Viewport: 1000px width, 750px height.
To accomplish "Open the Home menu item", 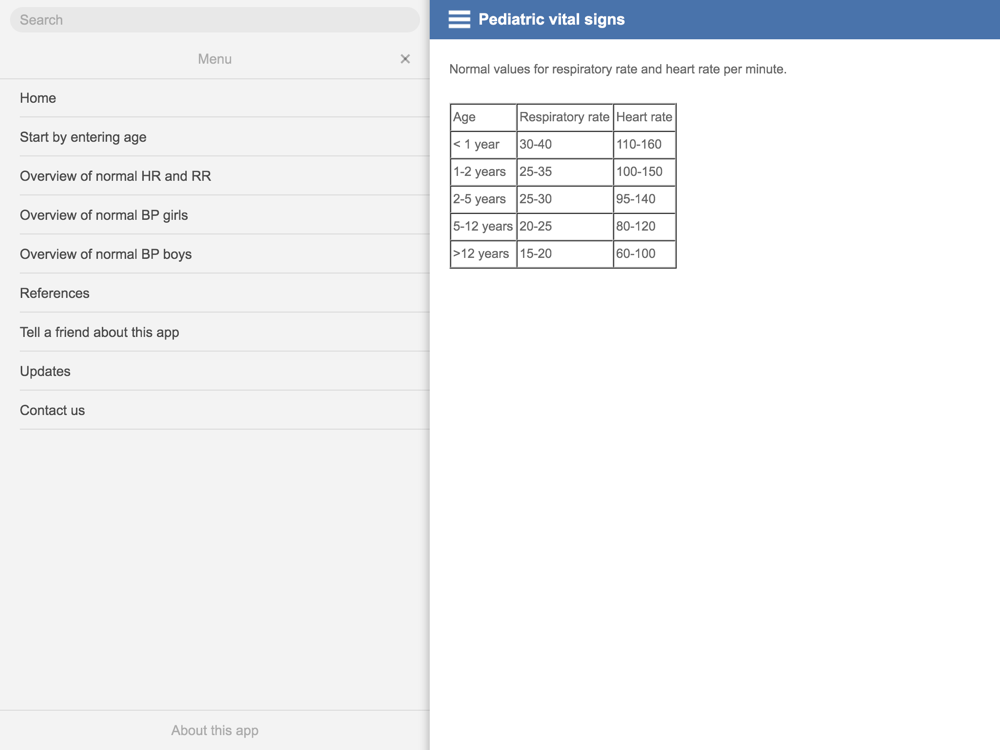I will 224,98.
